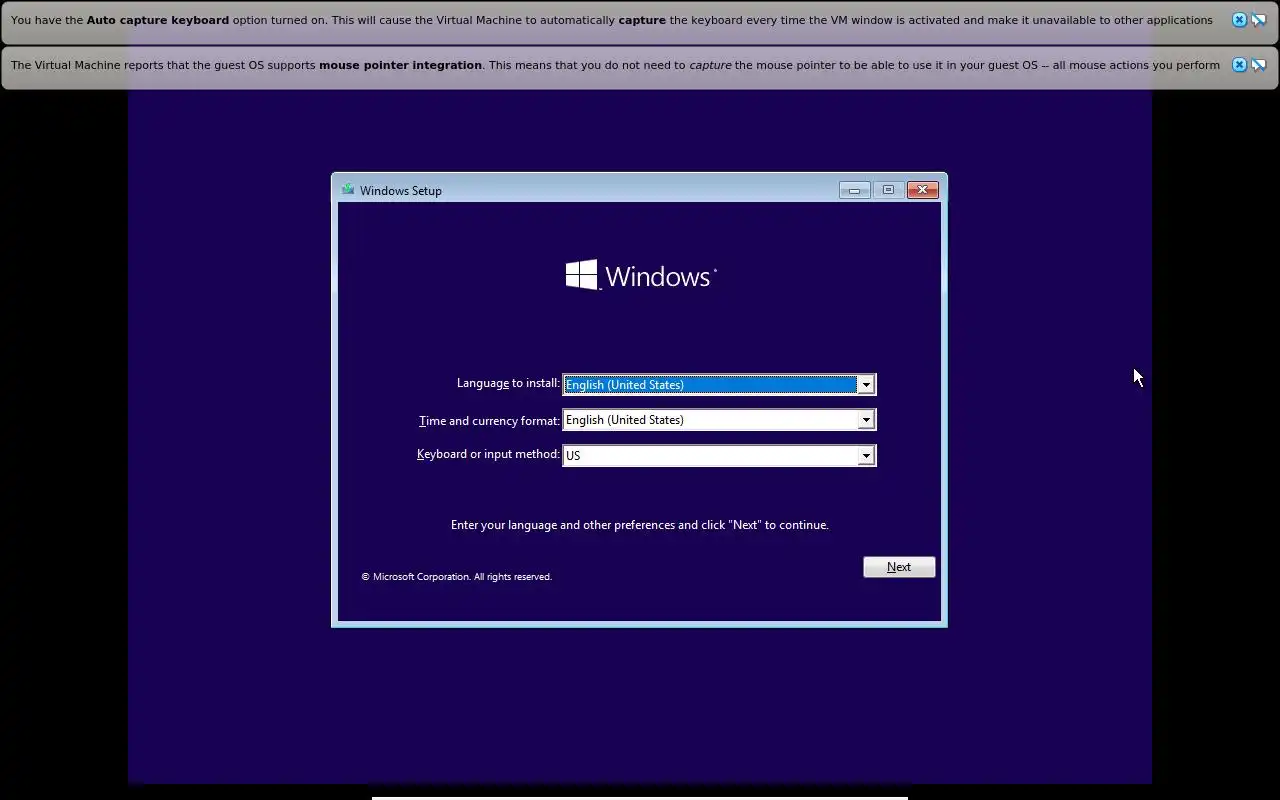
Task: Click the Windows Setup title bar icon
Action: pos(348,189)
